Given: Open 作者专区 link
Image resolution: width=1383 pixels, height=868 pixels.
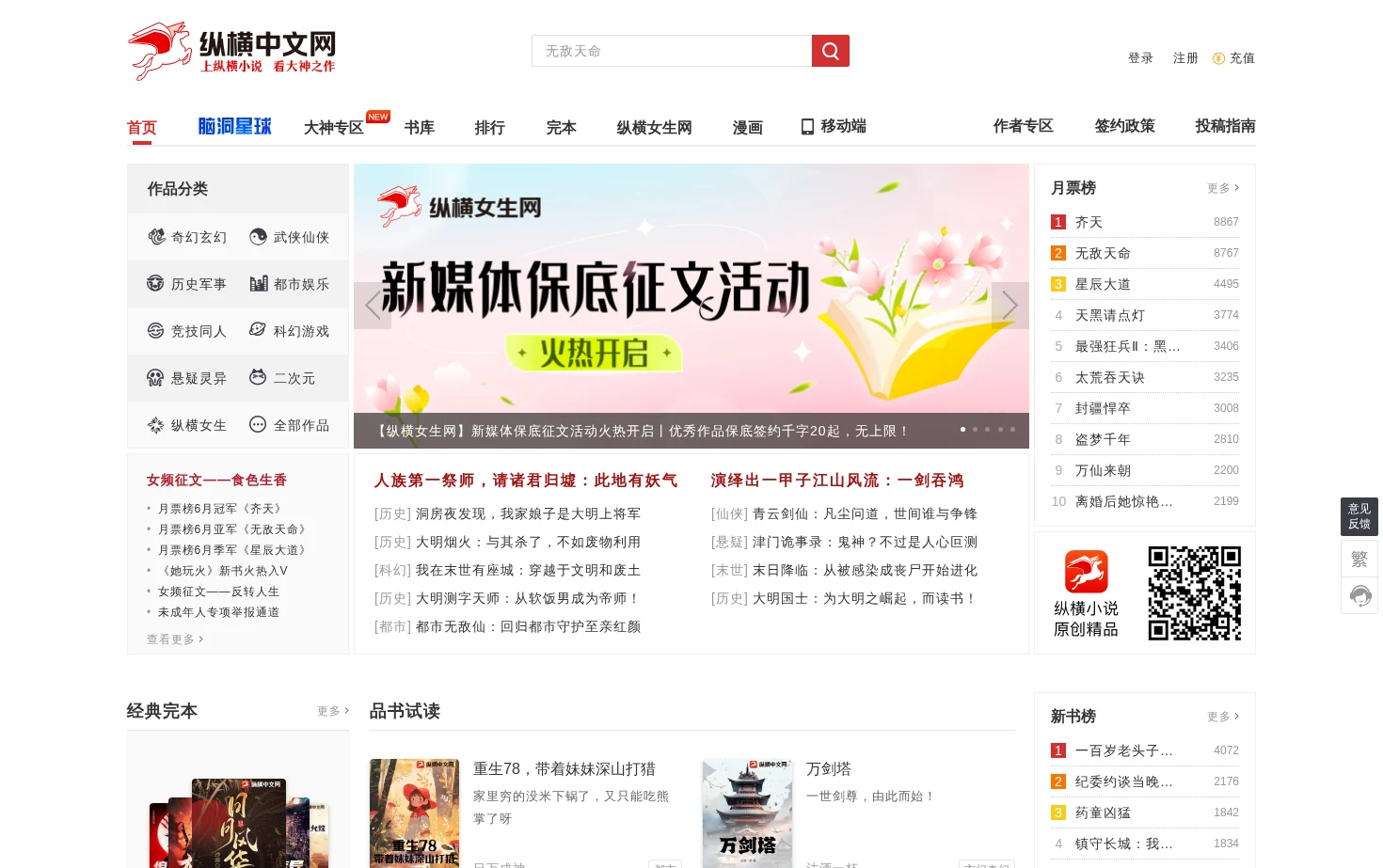Looking at the screenshot, I should pyautogui.click(x=1024, y=126).
